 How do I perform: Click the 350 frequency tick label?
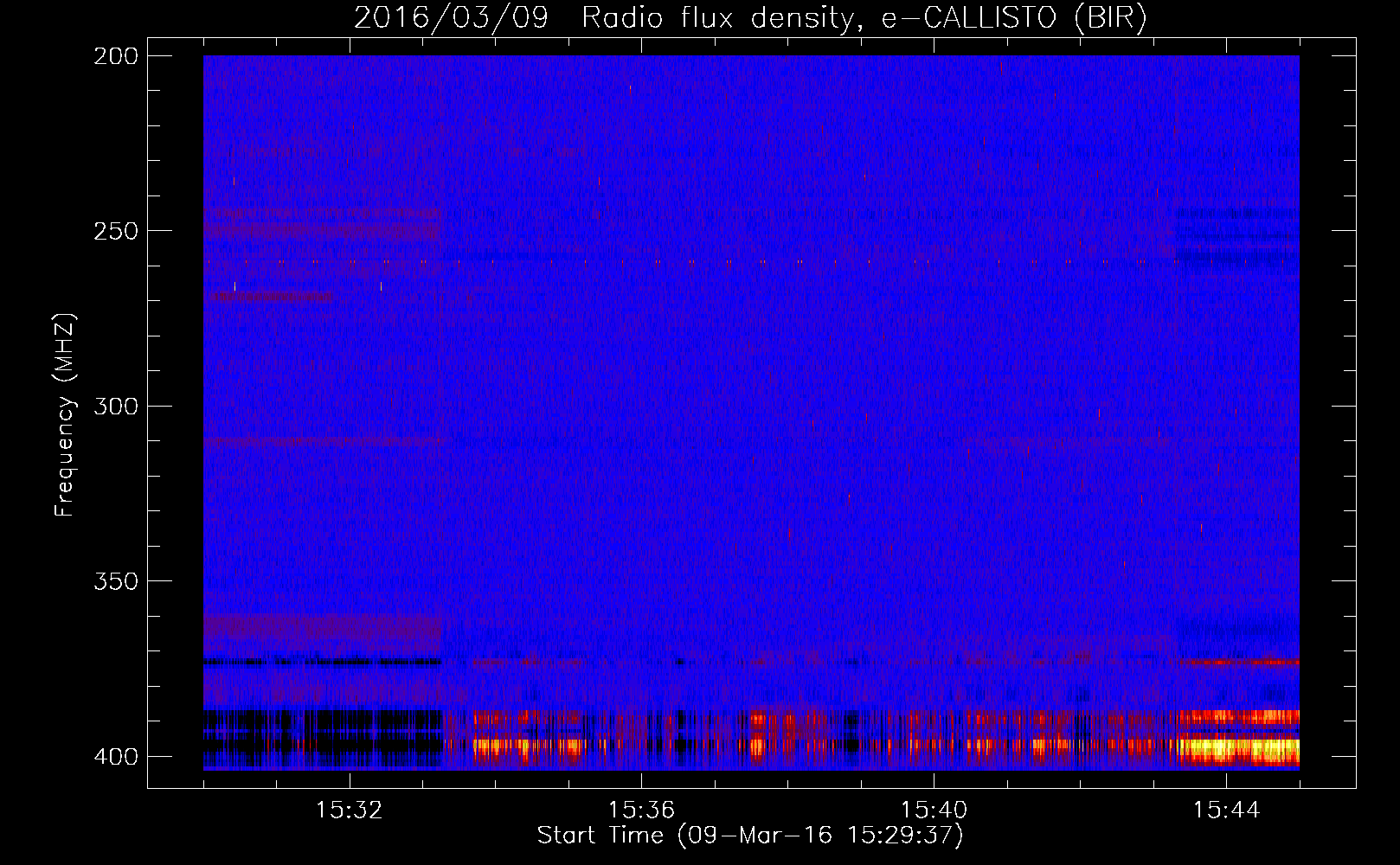116,581
